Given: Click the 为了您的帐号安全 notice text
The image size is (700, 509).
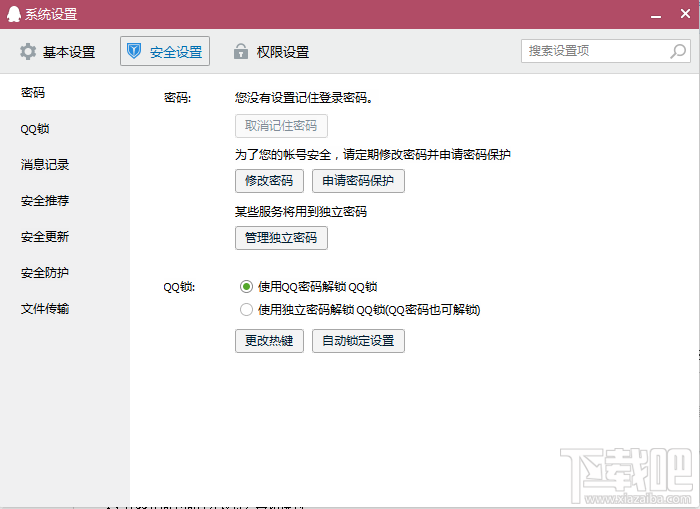Looking at the screenshot, I should click(373, 155).
